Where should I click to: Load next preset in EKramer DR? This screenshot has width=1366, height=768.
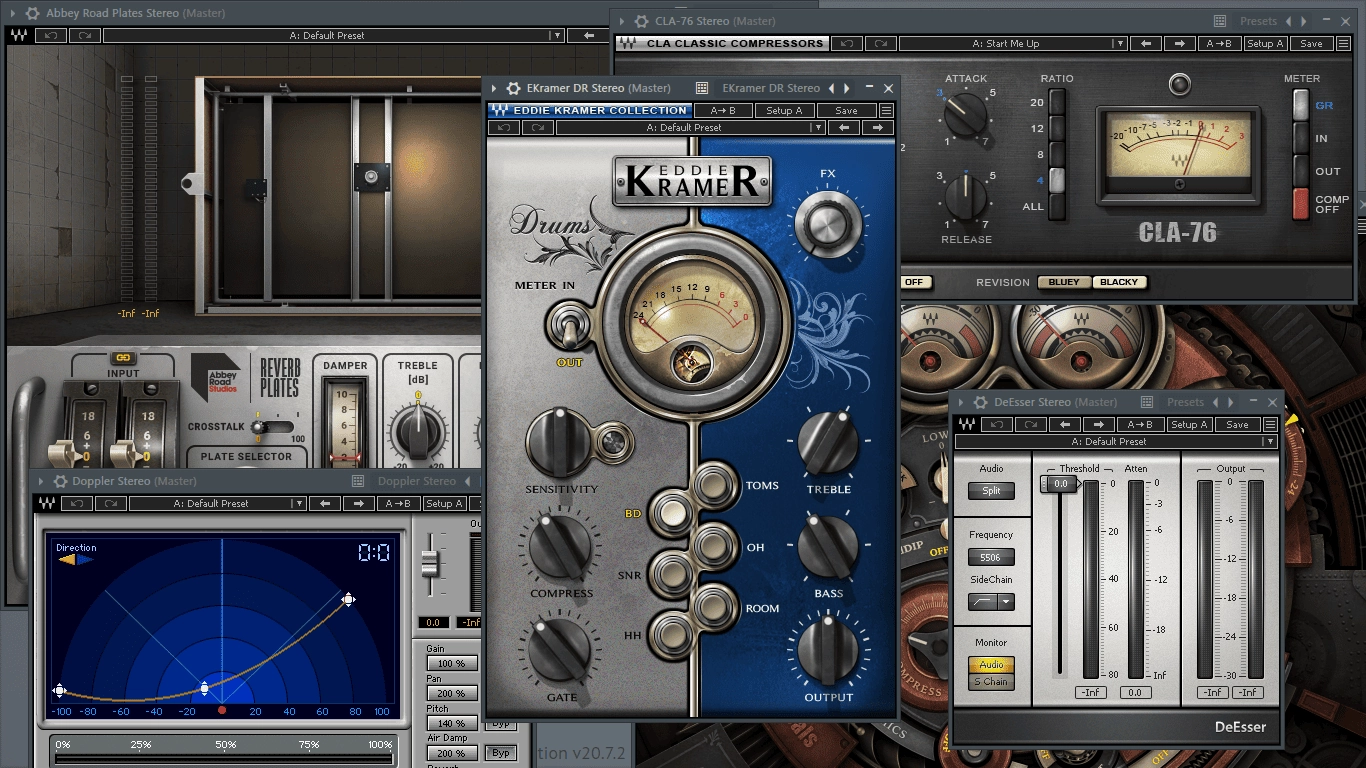tap(878, 127)
